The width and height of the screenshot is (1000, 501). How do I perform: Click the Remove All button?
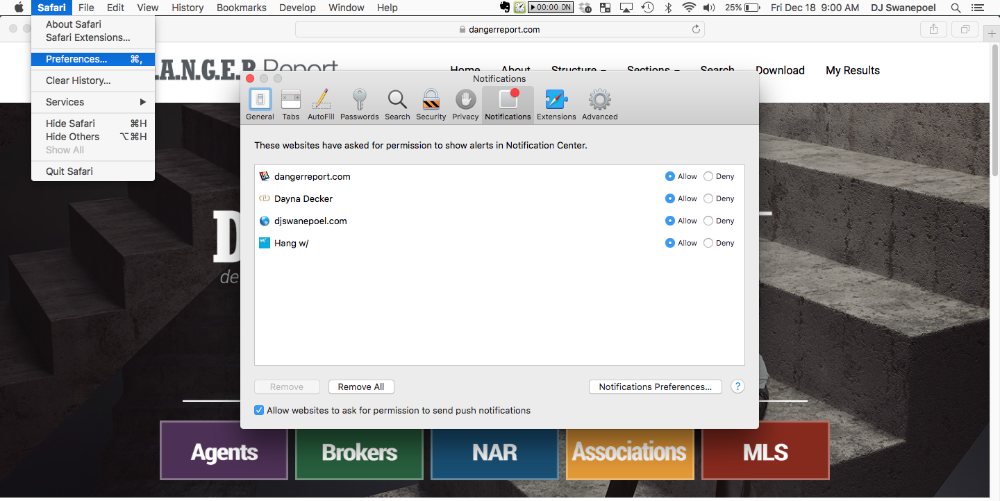361,387
